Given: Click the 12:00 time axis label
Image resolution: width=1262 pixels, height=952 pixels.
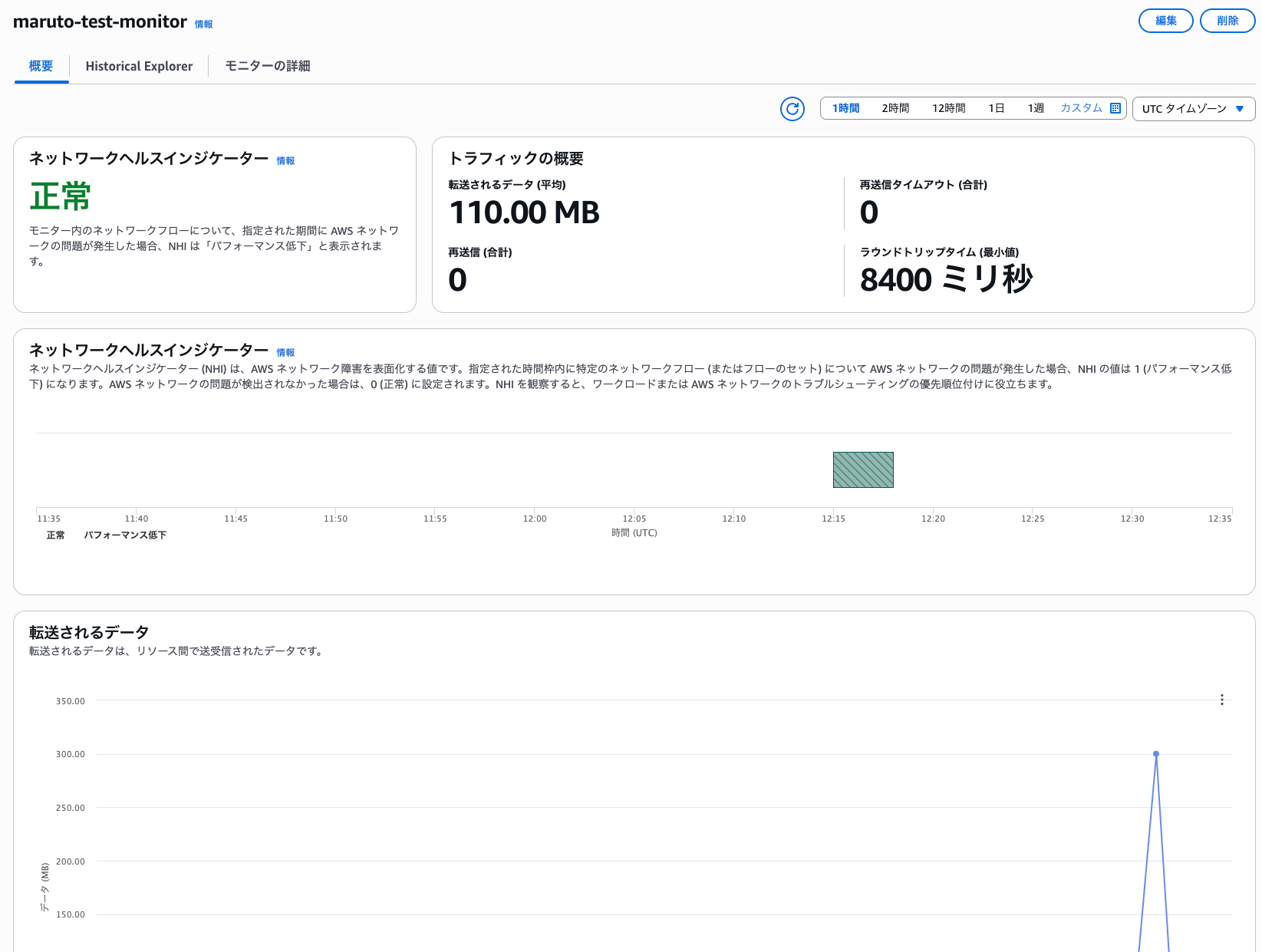Looking at the screenshot, I should [x=535, y=519].
